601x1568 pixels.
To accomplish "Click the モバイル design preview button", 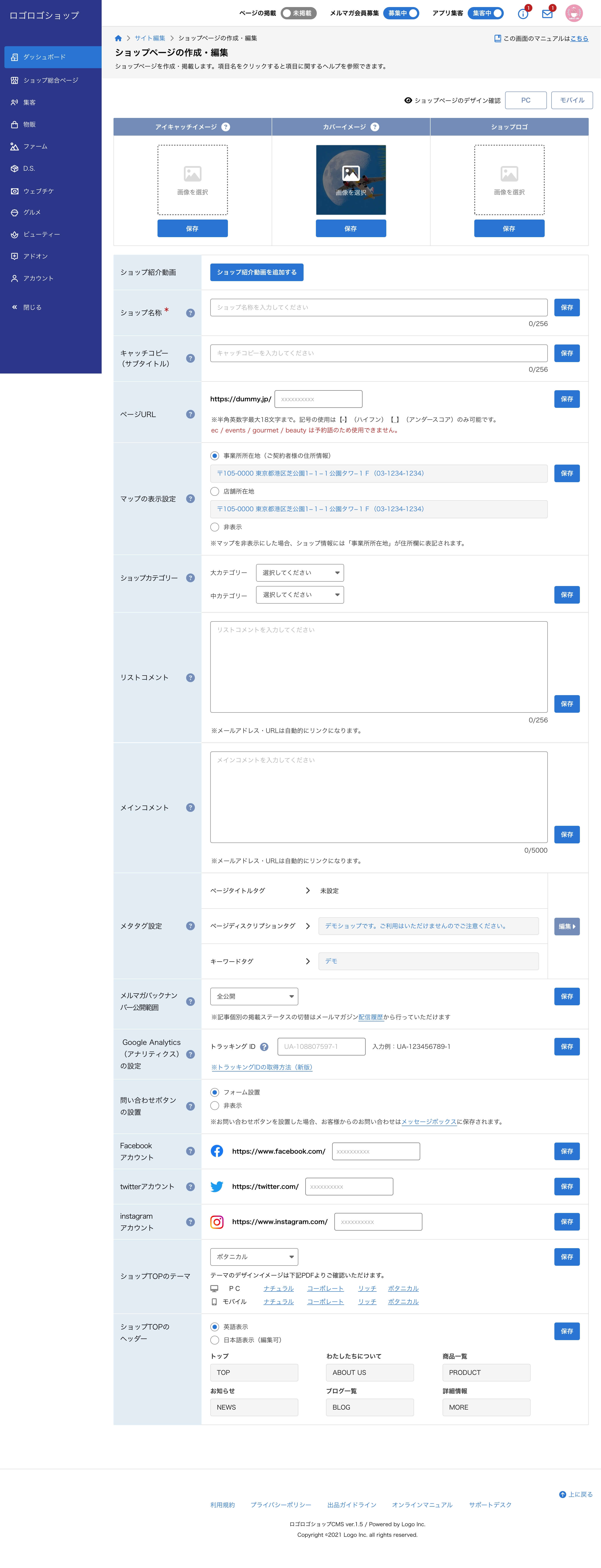I will click(x=572, y=101).
